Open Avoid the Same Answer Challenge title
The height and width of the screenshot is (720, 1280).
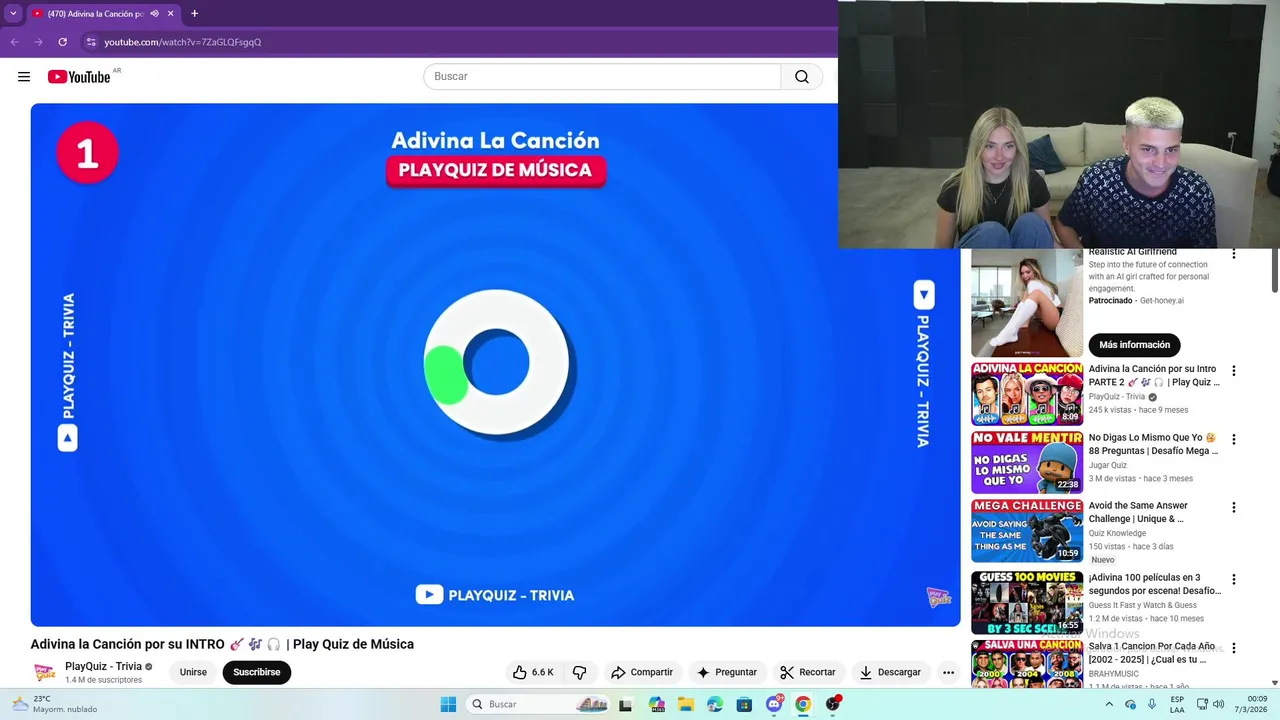coord(1139,512)
